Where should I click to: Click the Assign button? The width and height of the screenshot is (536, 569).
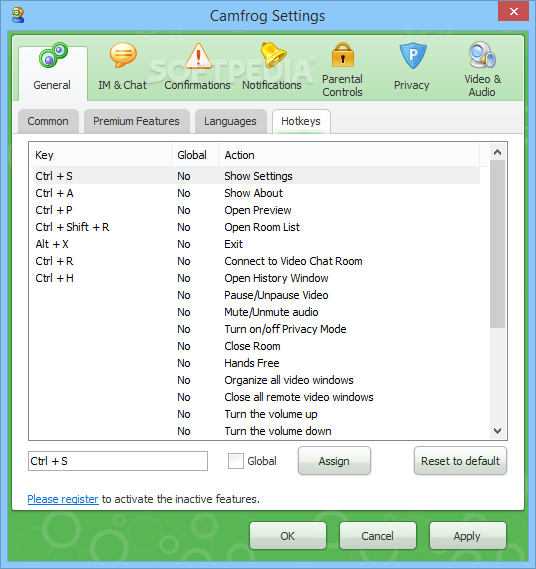[x=334, y=461]
